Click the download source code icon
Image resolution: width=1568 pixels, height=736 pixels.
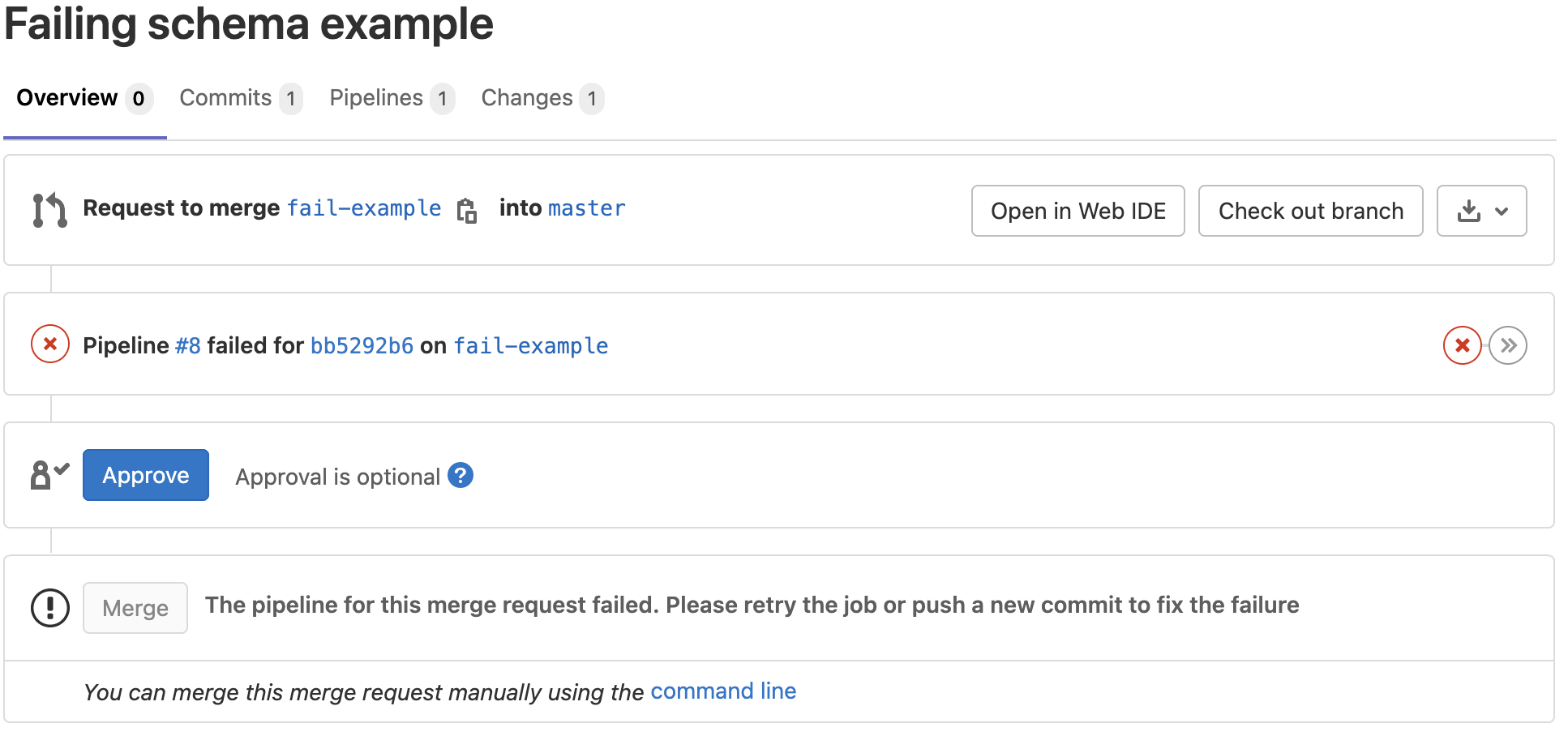point(1470,210)
